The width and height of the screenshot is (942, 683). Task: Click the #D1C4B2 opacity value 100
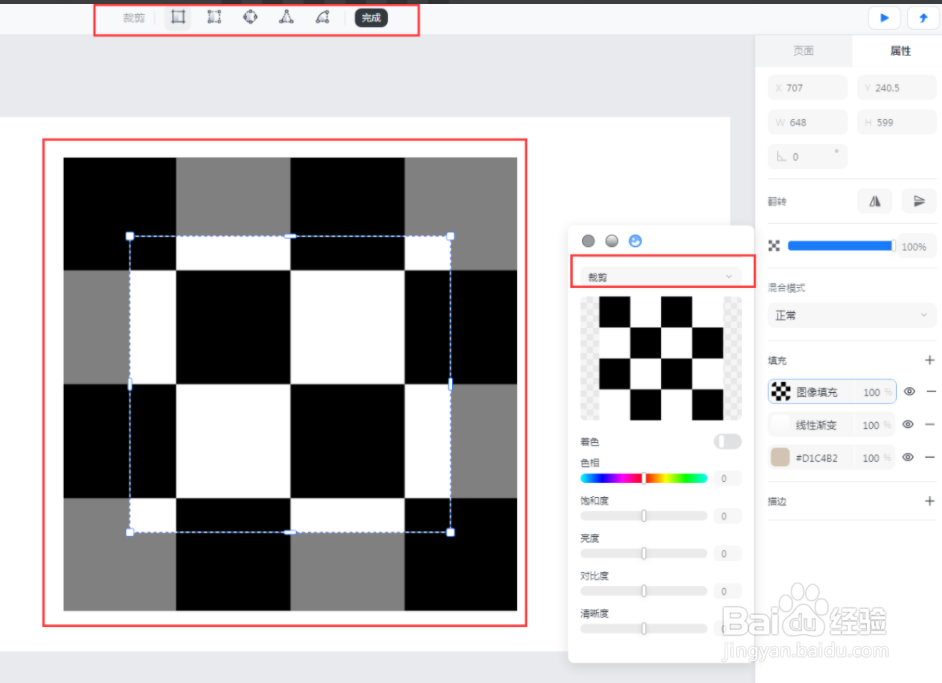871,458
